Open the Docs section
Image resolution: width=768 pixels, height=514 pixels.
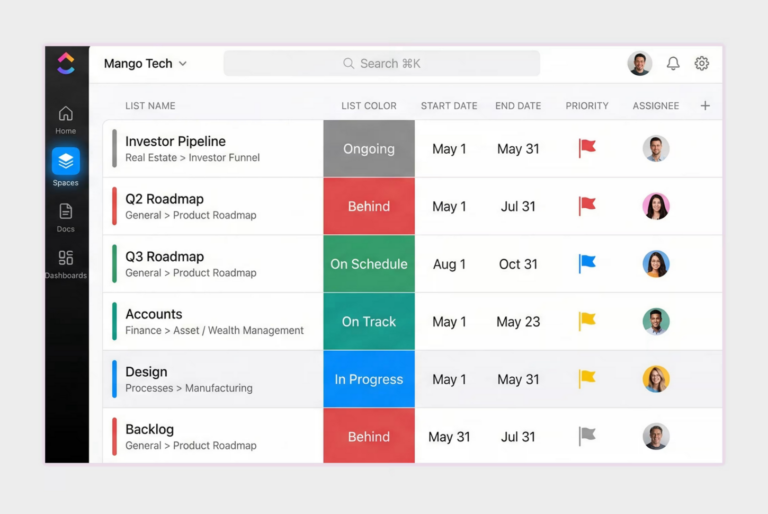pyautogui.click(x=66, y=218)
